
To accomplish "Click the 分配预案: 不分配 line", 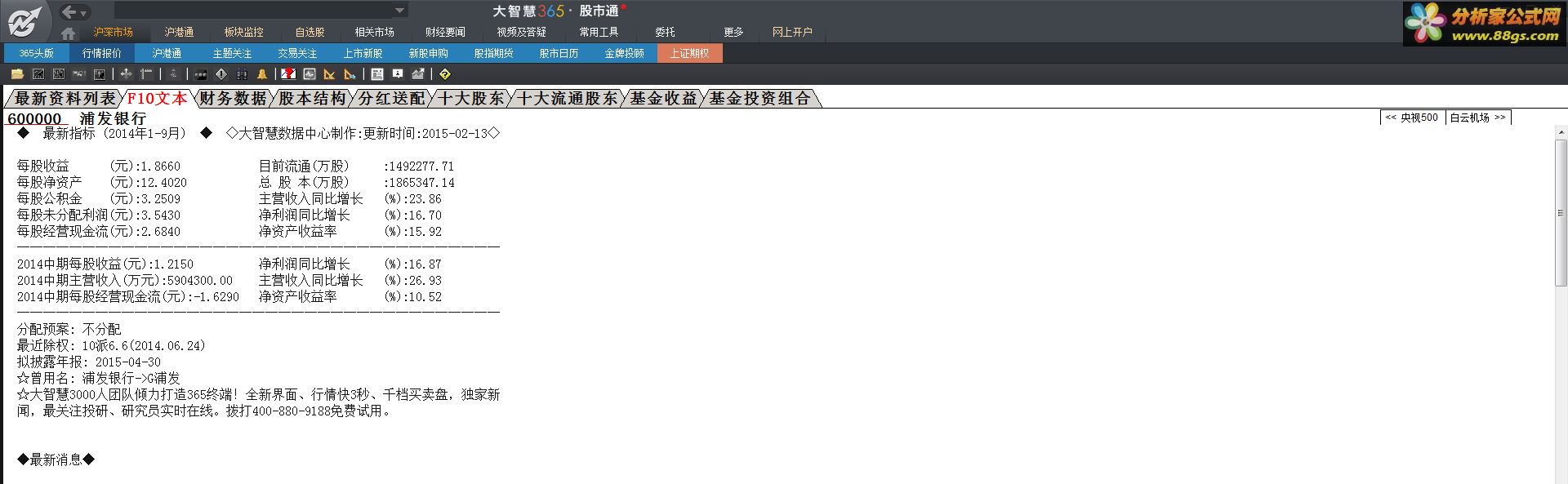I will point(69,329).
